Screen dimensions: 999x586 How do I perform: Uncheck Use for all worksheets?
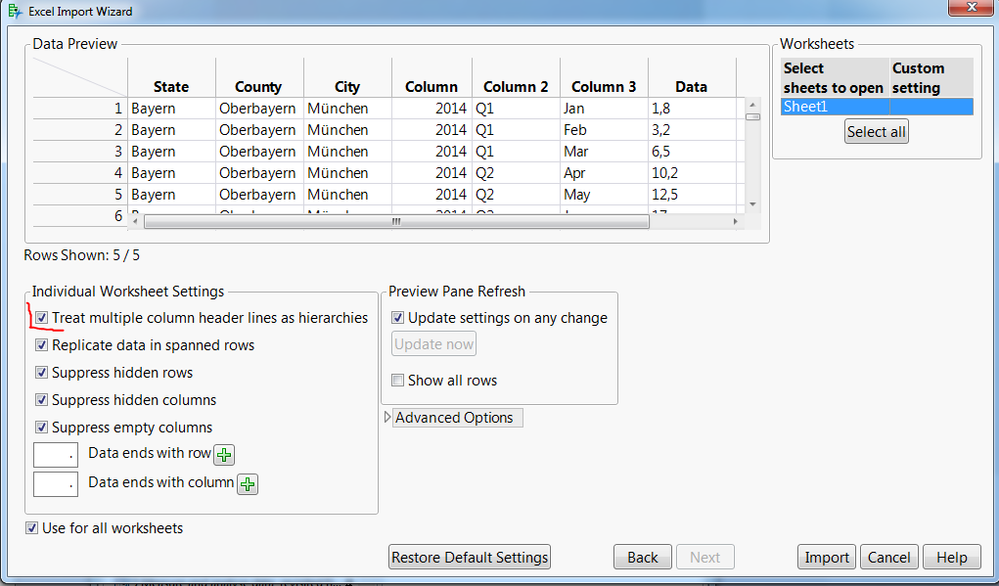33,528
